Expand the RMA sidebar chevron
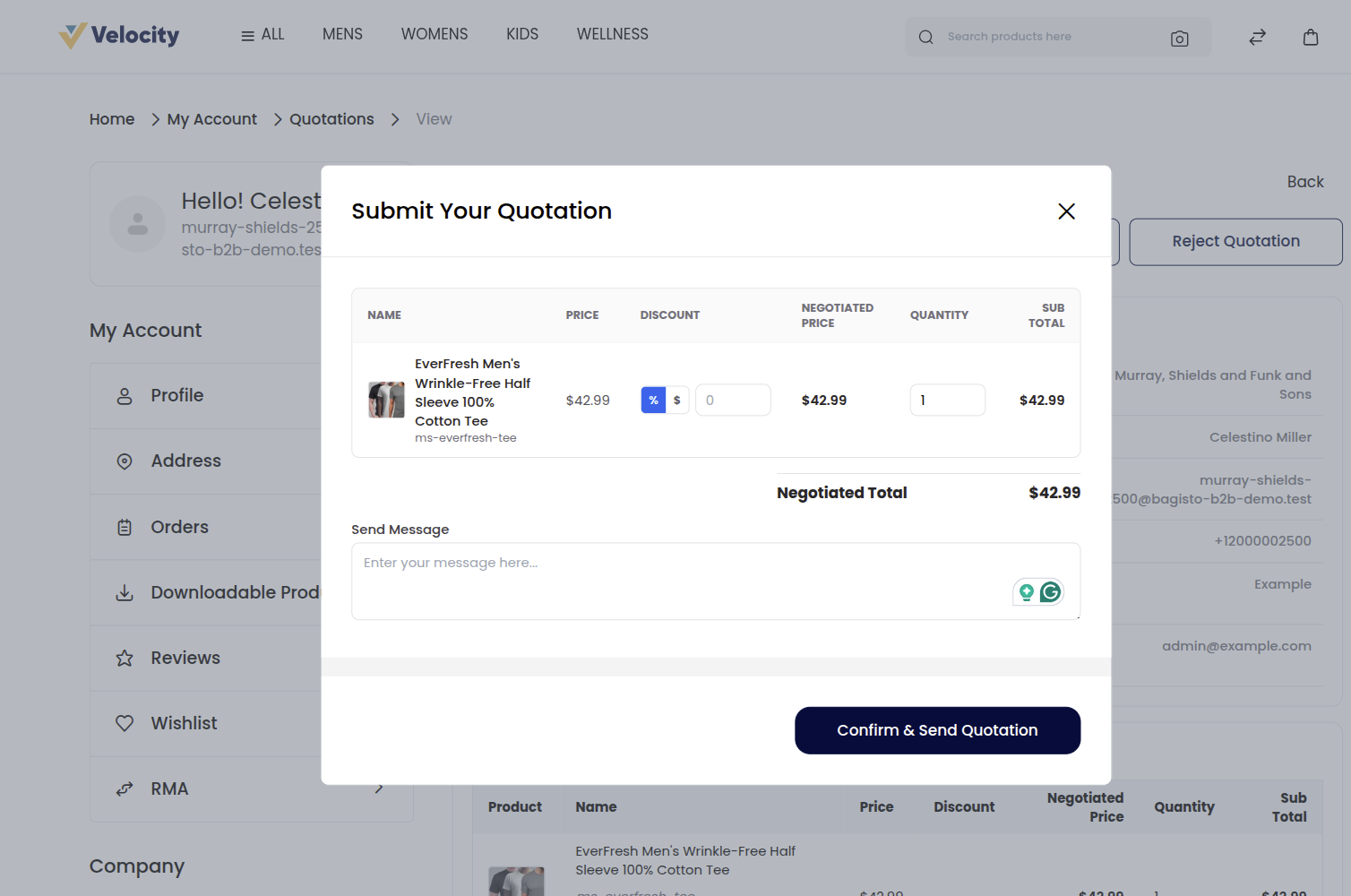This screenshot has width=1351, height=896. tap(379, 788)
